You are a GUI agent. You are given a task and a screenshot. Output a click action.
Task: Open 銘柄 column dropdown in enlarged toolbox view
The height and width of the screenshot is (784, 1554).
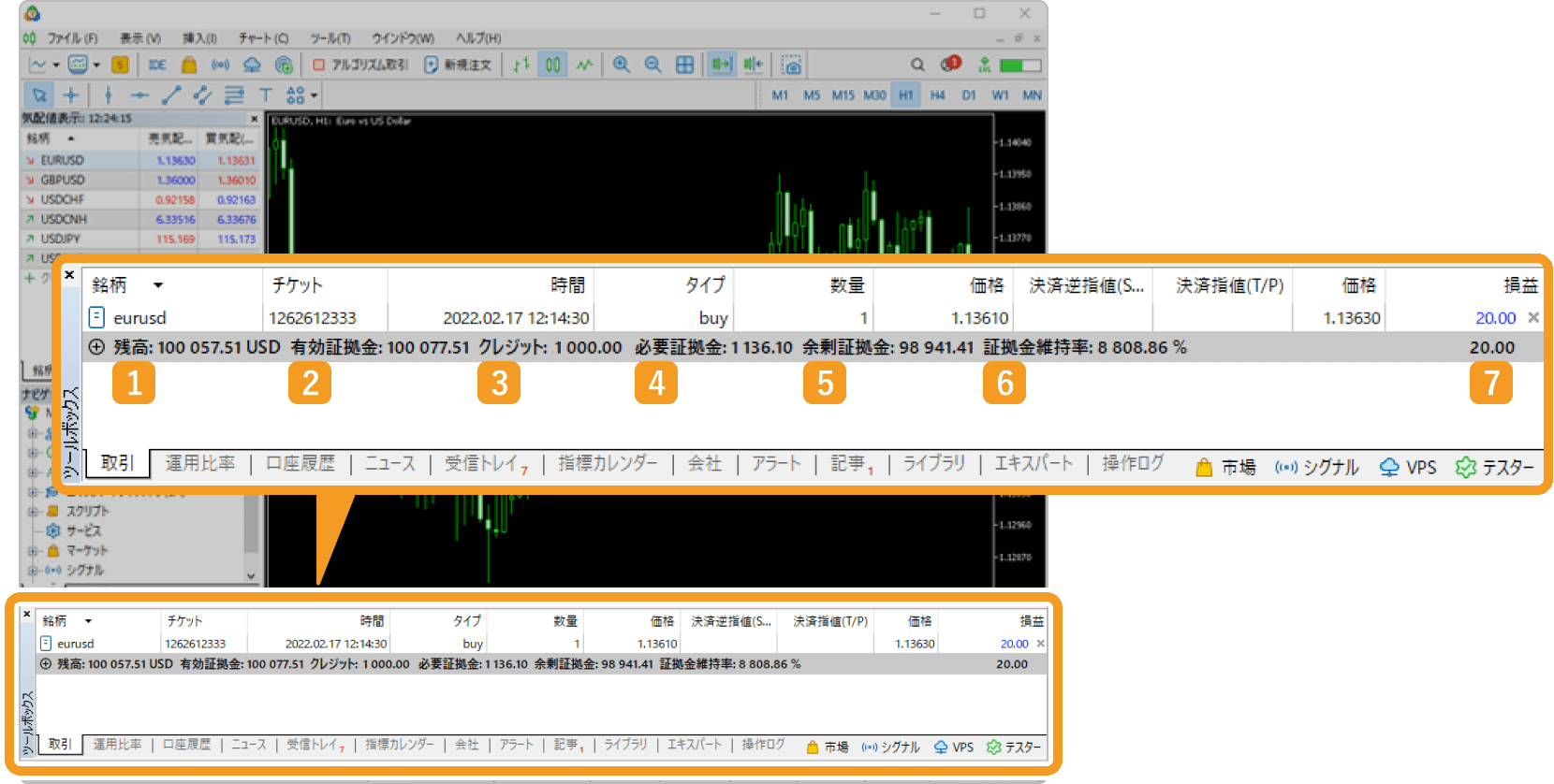[158, 285]
